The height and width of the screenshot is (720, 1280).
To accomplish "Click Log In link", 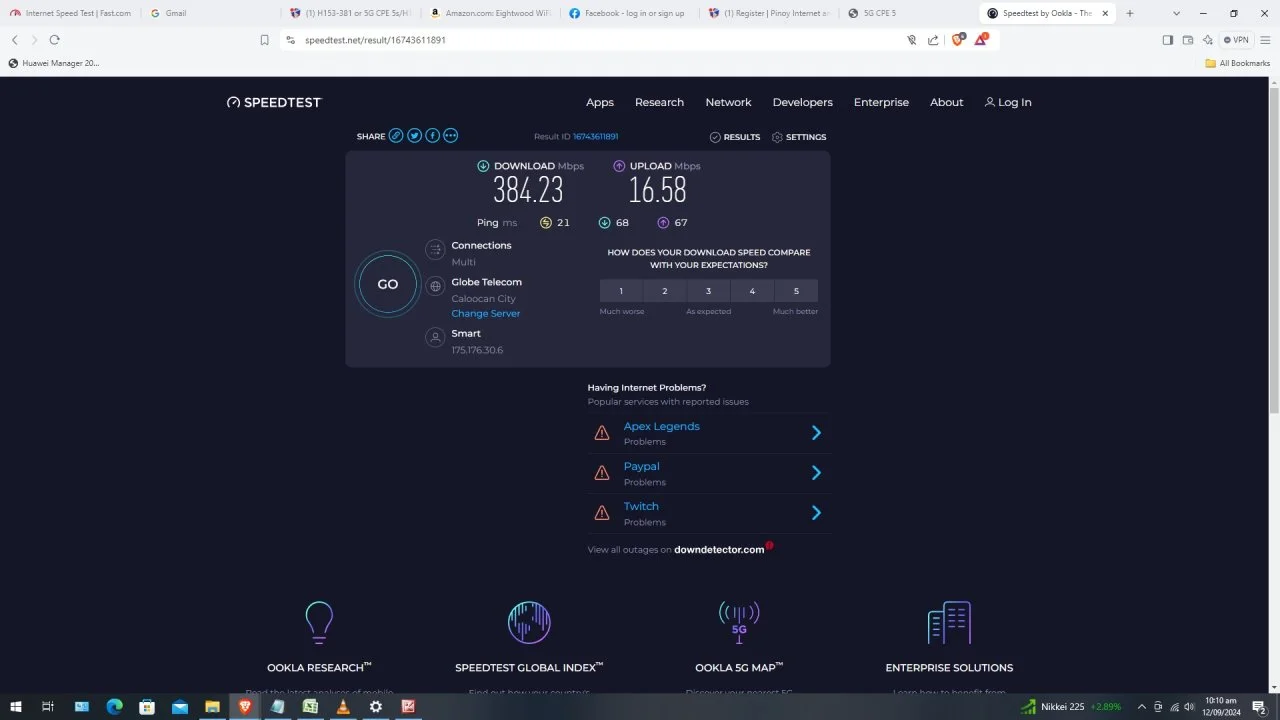I will point(1008,102).
